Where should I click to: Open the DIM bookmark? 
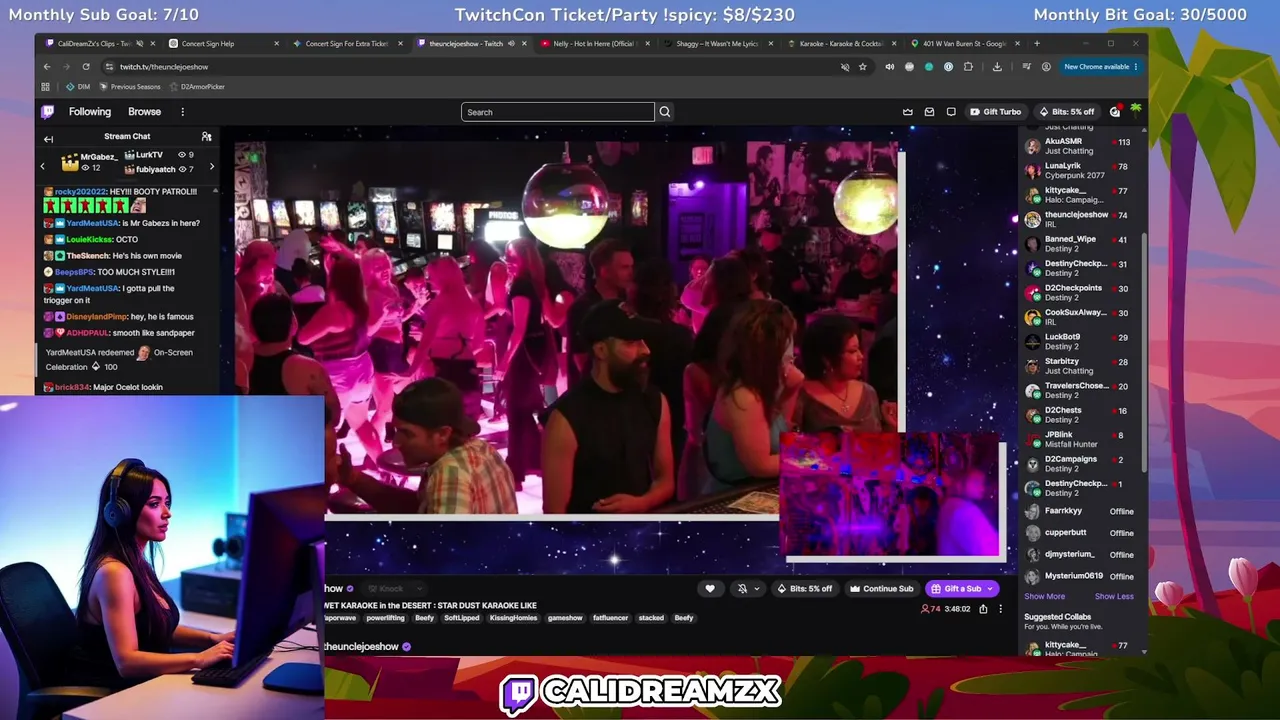click(x=78, y=87)
